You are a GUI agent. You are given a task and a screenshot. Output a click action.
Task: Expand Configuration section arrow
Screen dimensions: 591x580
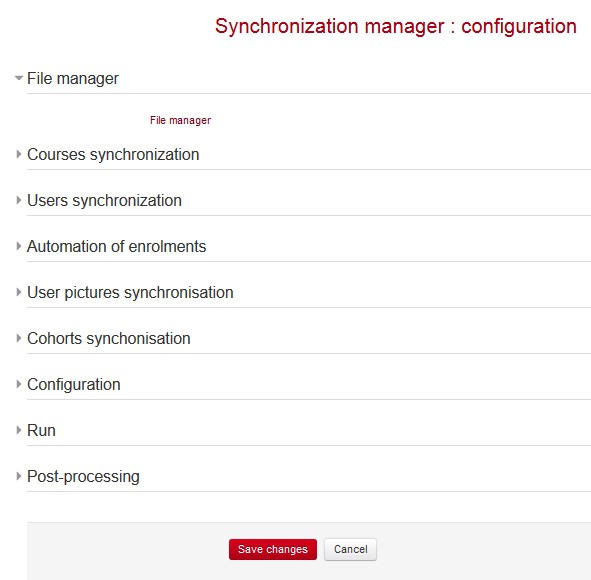[x=19, y=384]
